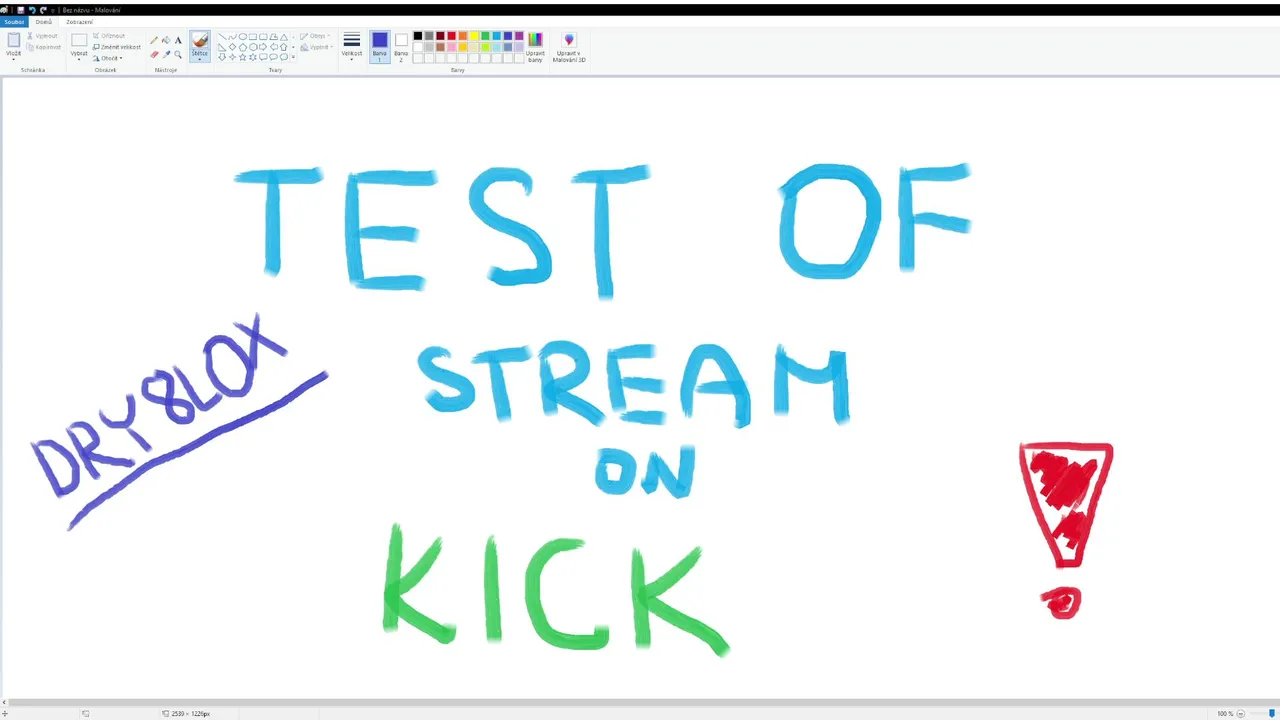Choose the diamond shape
Viewport: 1280px width, 720px height.
(232, 47)
